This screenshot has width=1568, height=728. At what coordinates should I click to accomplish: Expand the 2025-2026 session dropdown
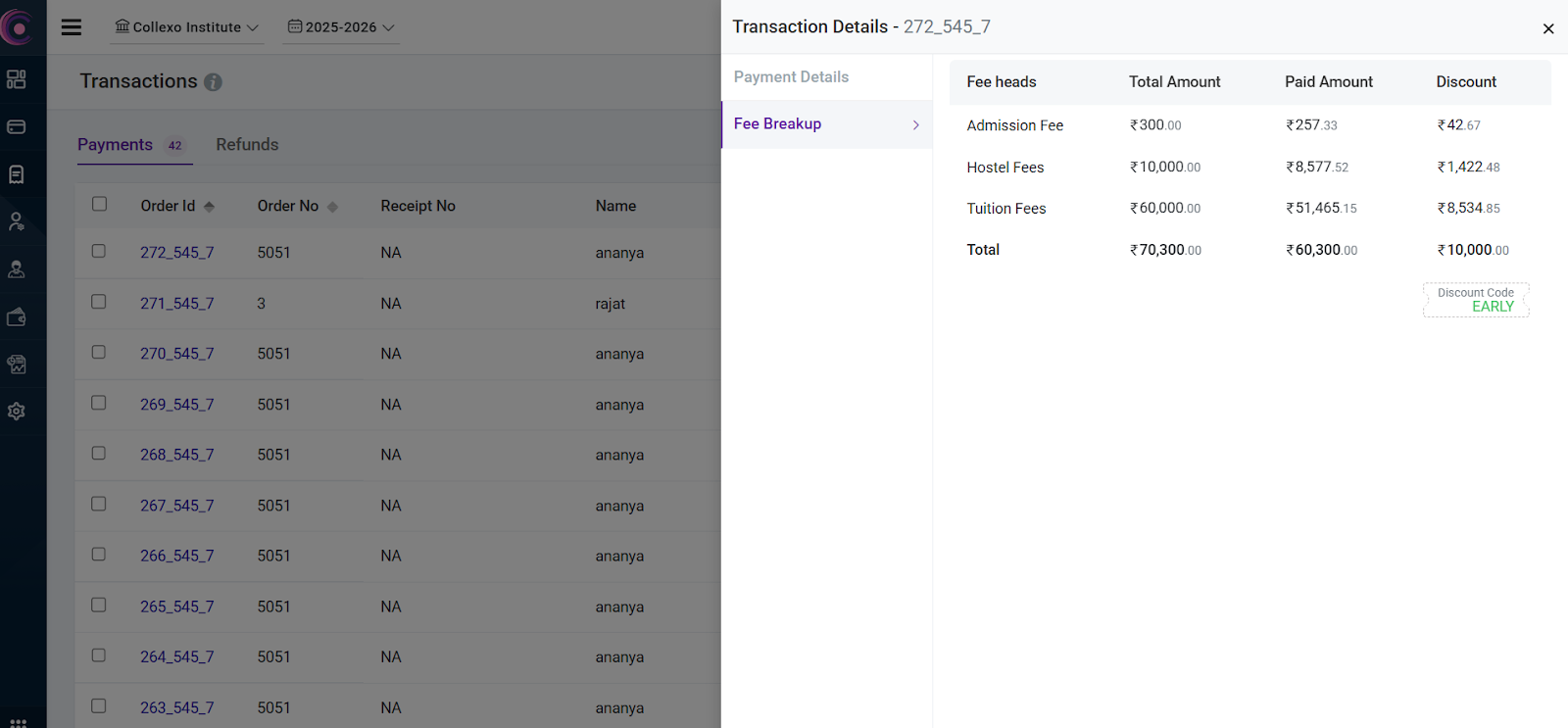tap(341, 27)
